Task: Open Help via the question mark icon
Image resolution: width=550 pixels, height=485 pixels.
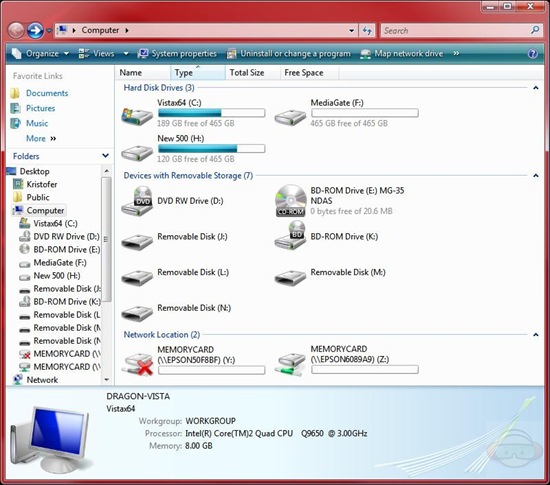Action: [532, 54]
